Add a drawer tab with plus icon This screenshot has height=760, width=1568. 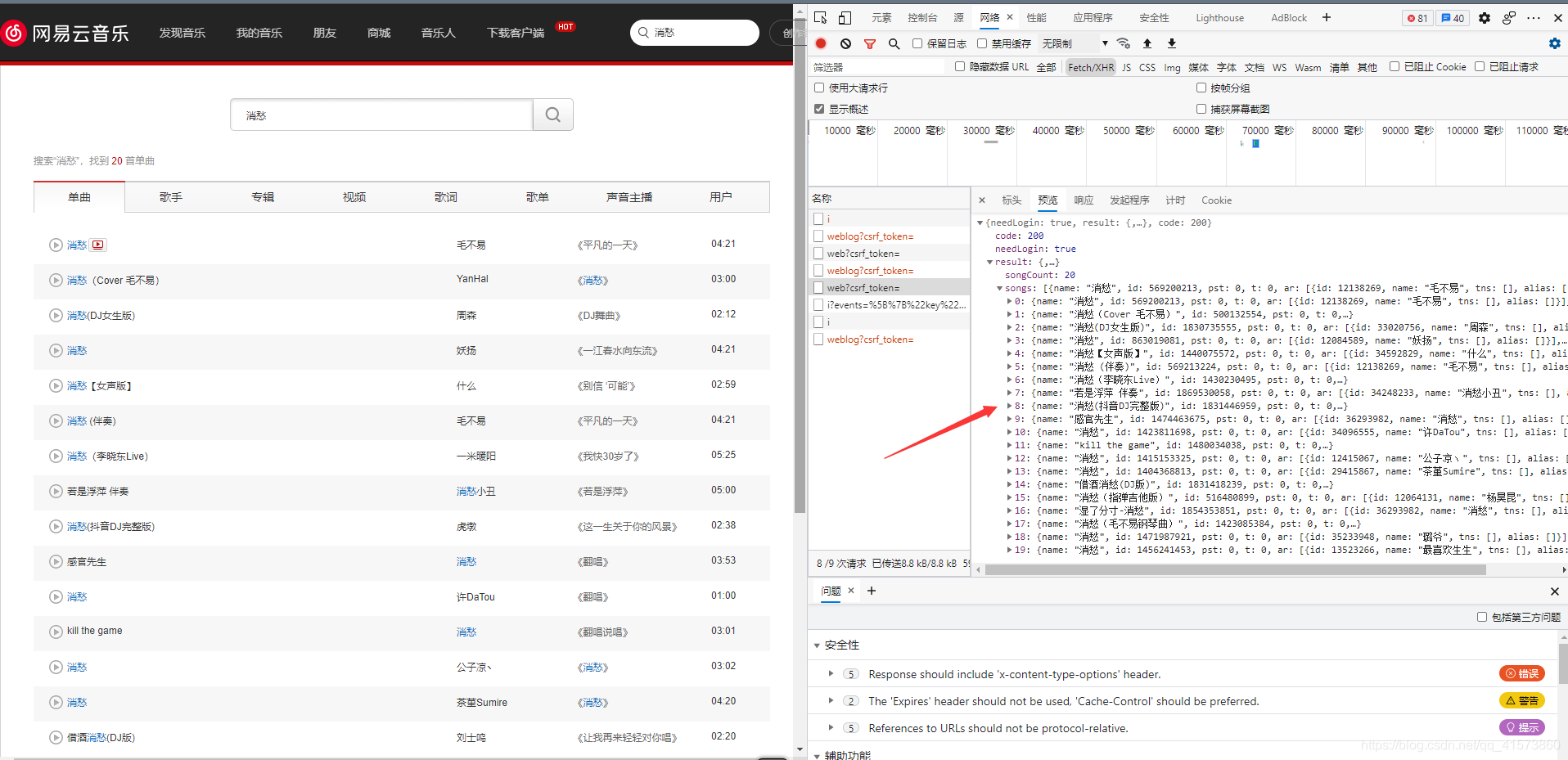(x=872, y=591)
